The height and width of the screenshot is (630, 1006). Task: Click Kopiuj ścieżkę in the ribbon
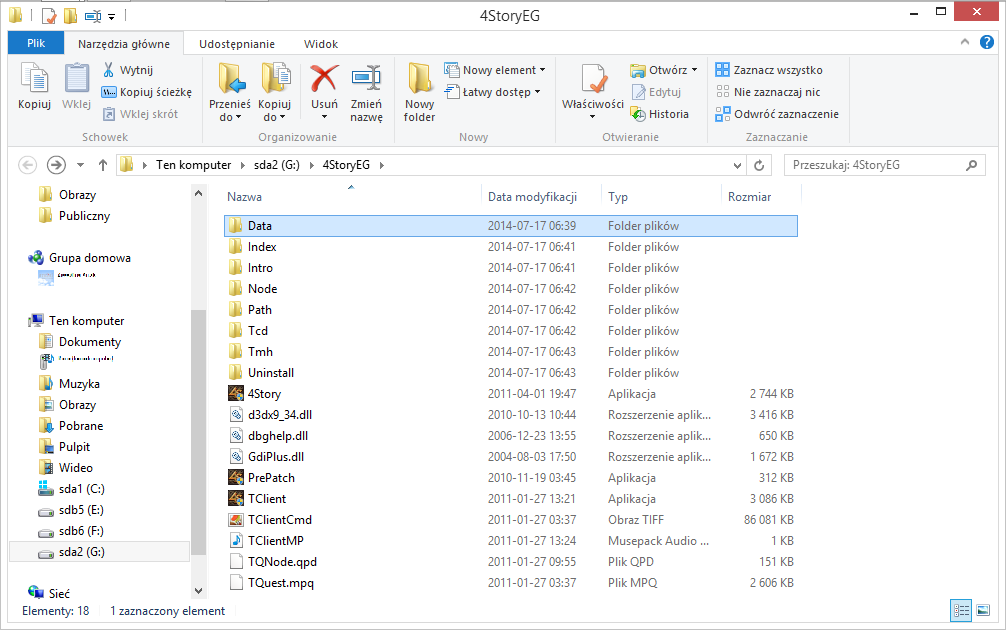[147, 92]
